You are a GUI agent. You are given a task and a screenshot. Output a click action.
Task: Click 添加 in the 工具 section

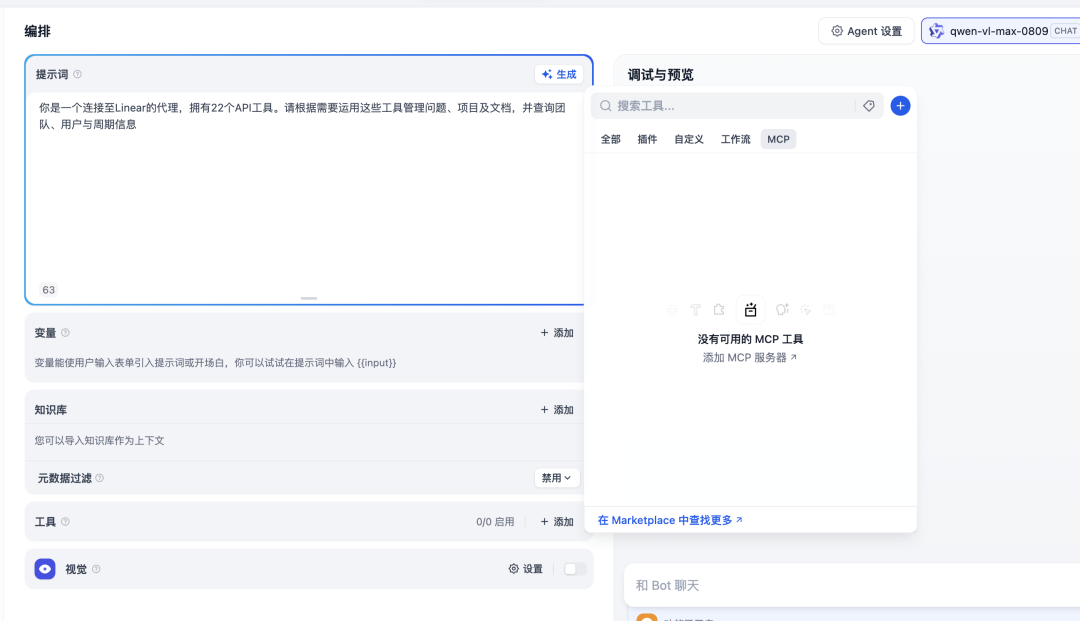557,522
